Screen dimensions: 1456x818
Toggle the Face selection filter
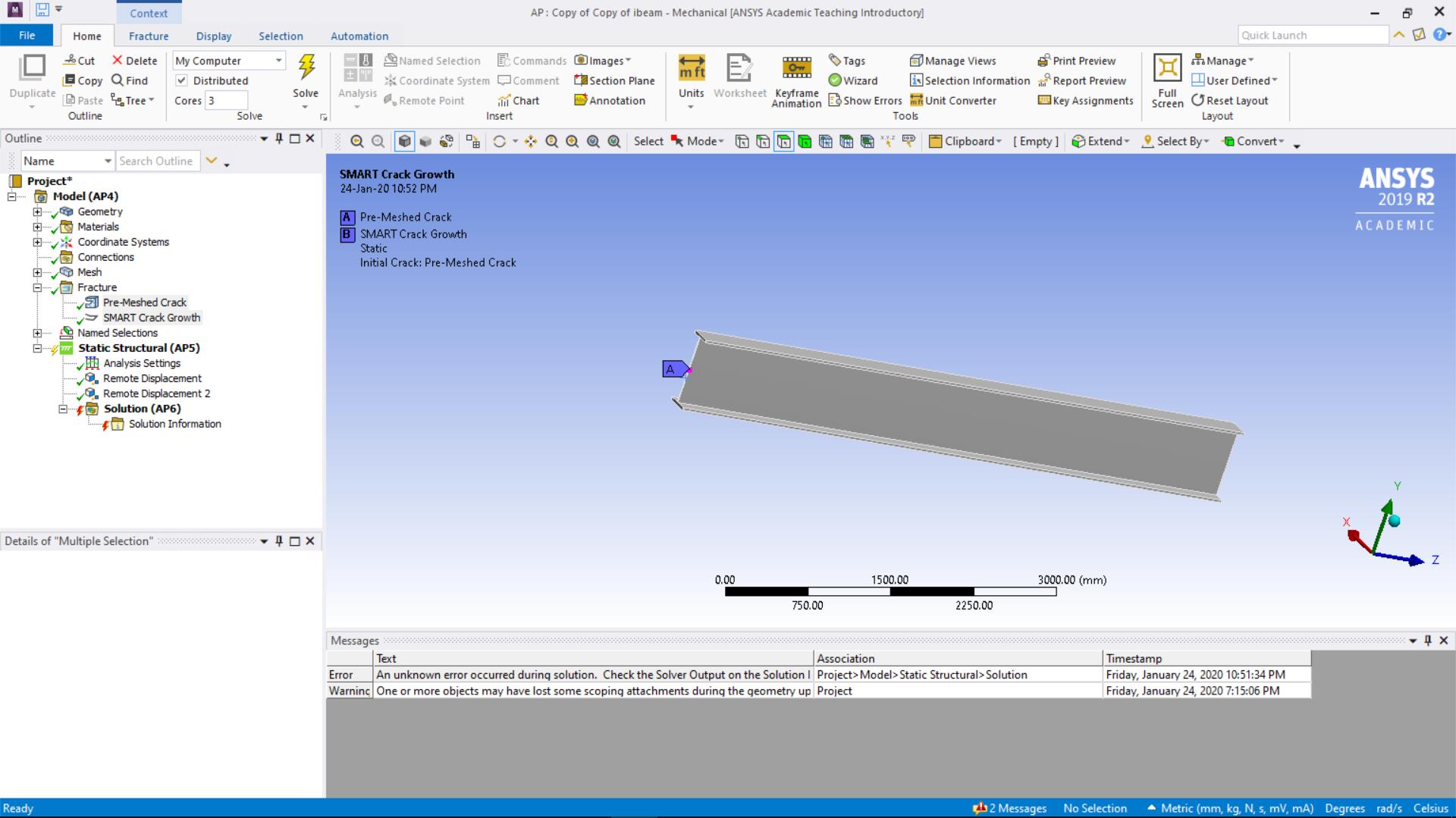tap(783, 141)
